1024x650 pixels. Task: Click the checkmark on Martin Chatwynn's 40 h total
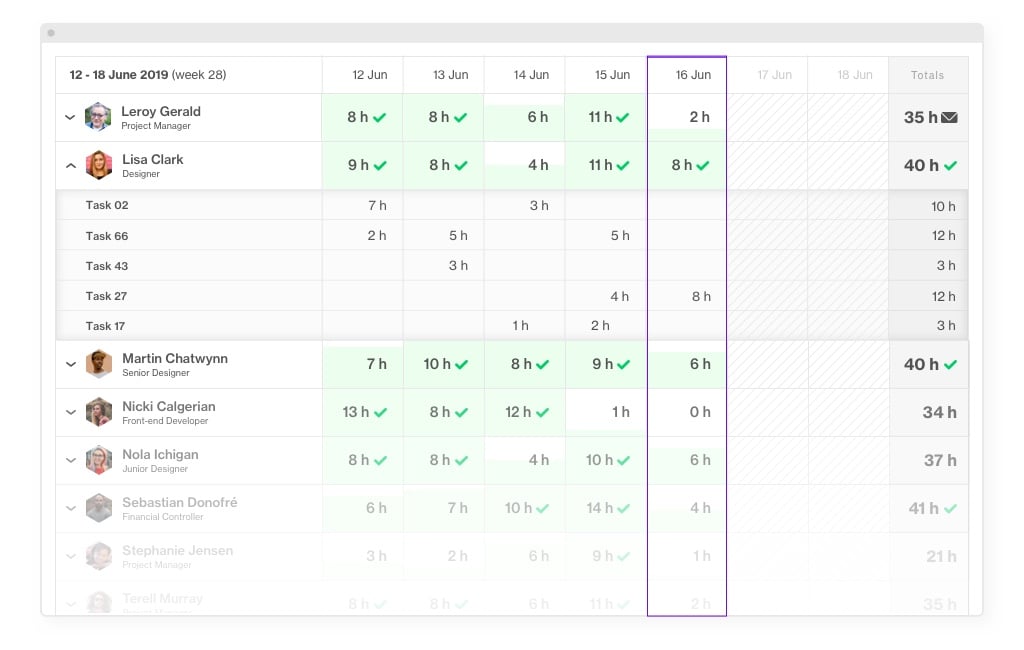(950, 365)
